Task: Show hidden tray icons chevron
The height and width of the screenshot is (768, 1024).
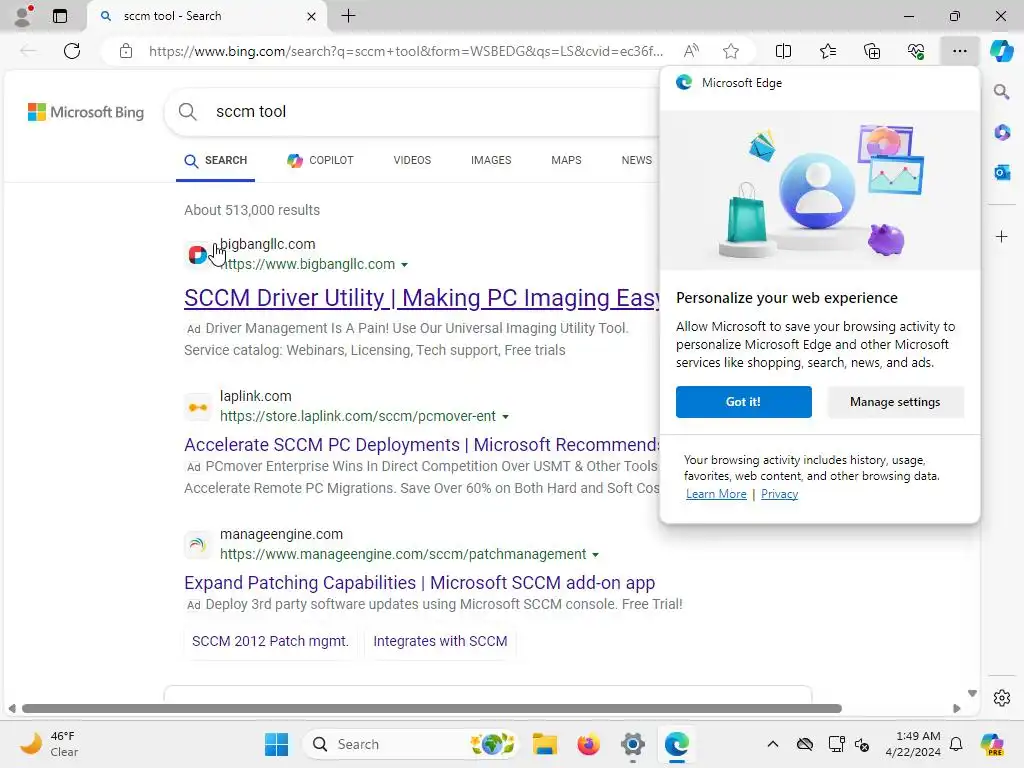Action: pyautogui.click(x=773, y=744)
